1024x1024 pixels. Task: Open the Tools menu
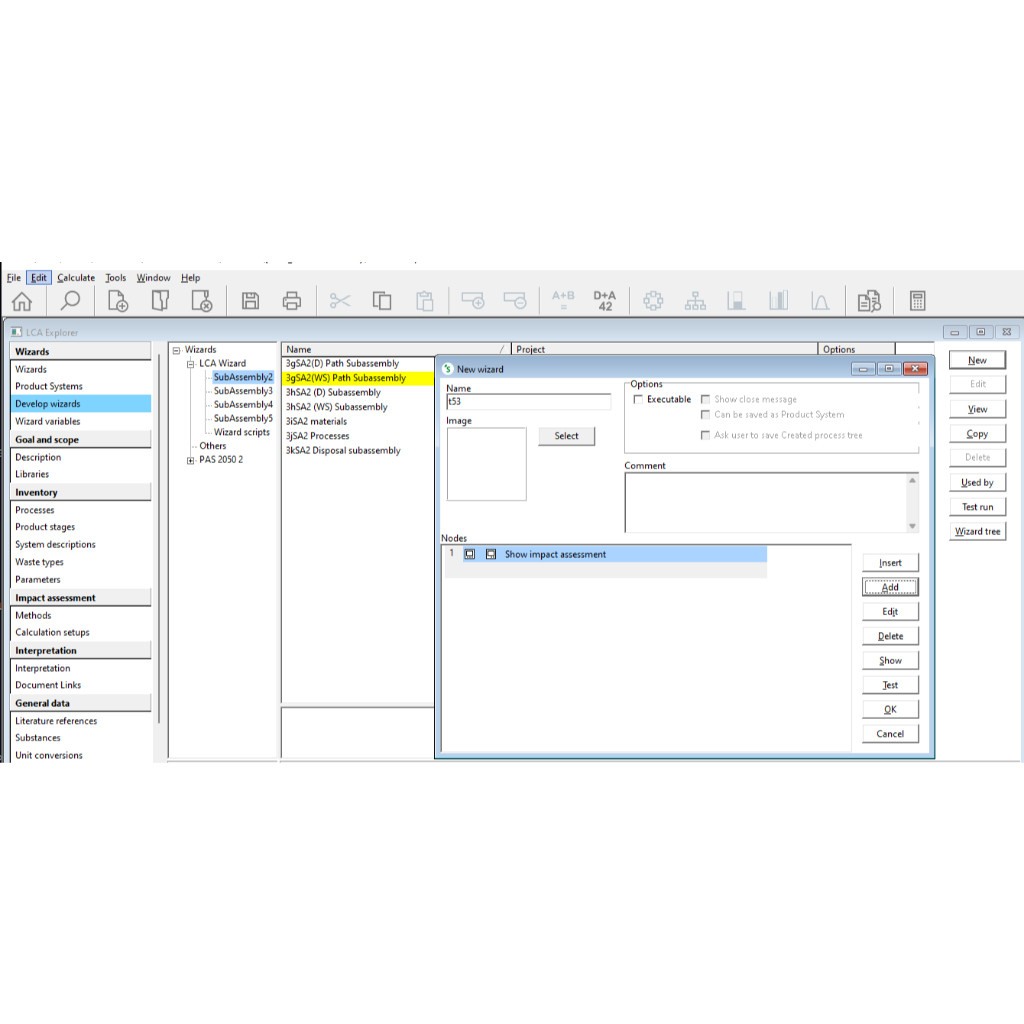(116, 278)
